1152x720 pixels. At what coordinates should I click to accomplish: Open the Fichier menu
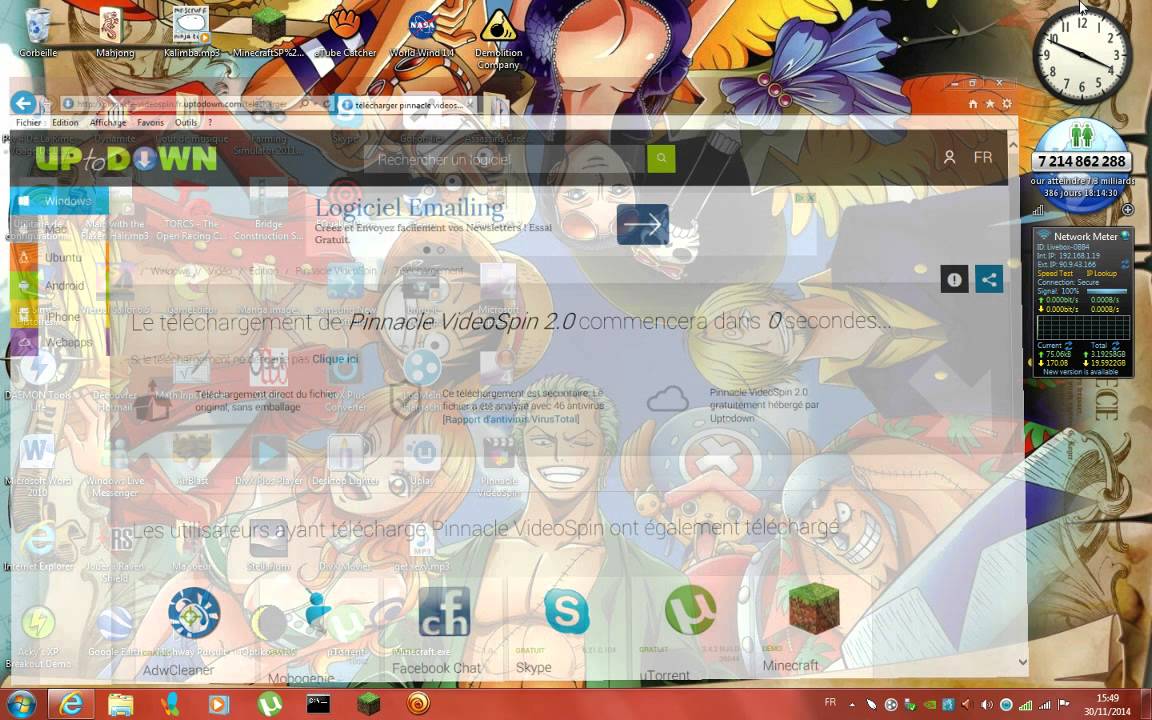(29, 123)
